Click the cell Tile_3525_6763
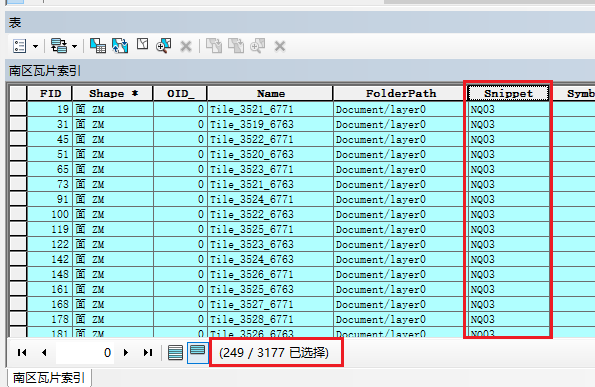 coord(270,289)
